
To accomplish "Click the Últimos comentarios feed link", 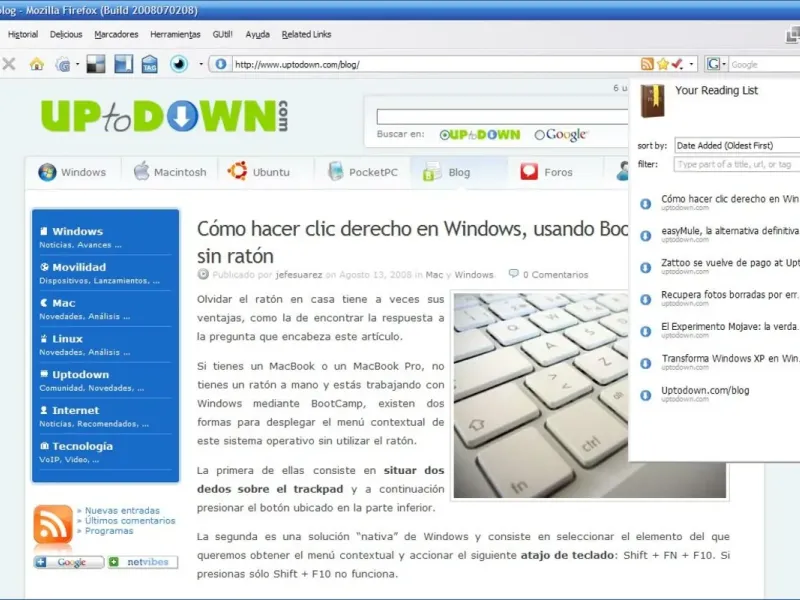I will [130, 520].
